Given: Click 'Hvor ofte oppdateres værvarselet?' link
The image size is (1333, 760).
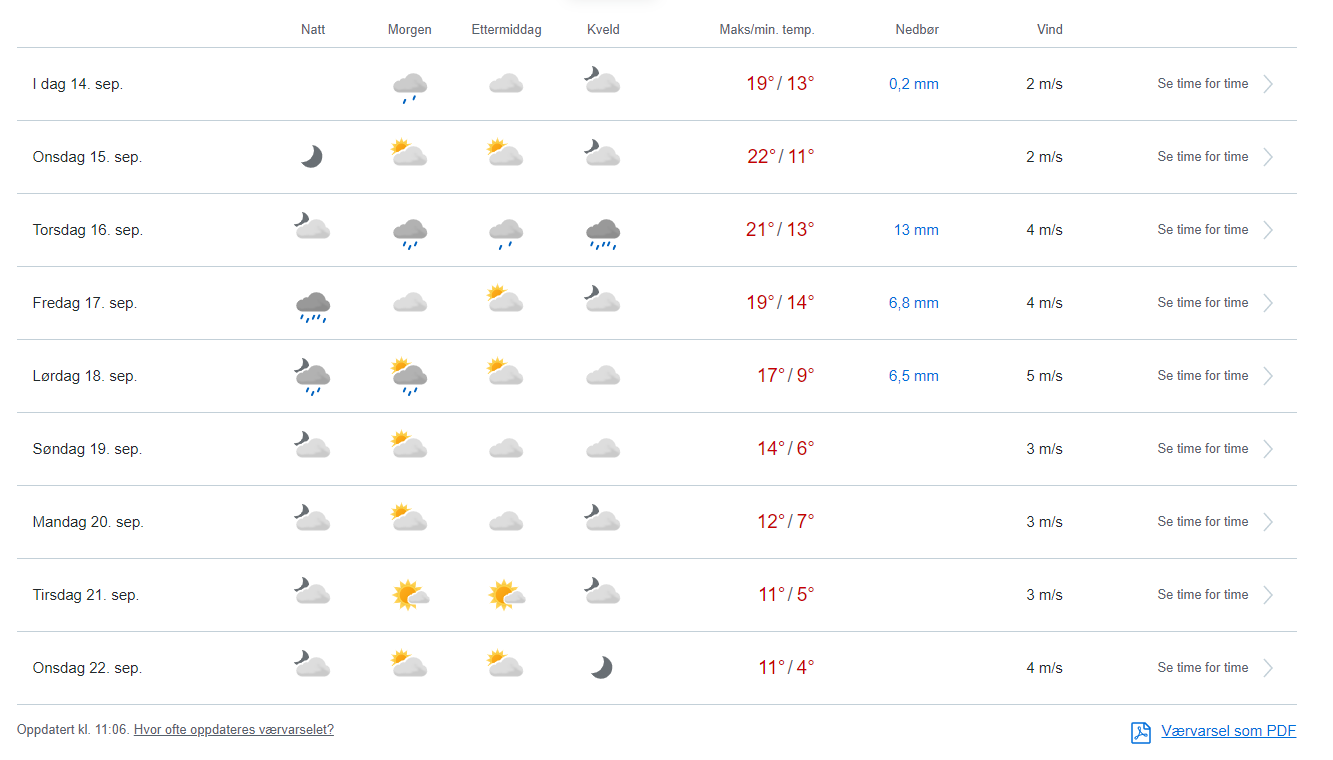Looking at the screenshot, I should tap(234, 730).
